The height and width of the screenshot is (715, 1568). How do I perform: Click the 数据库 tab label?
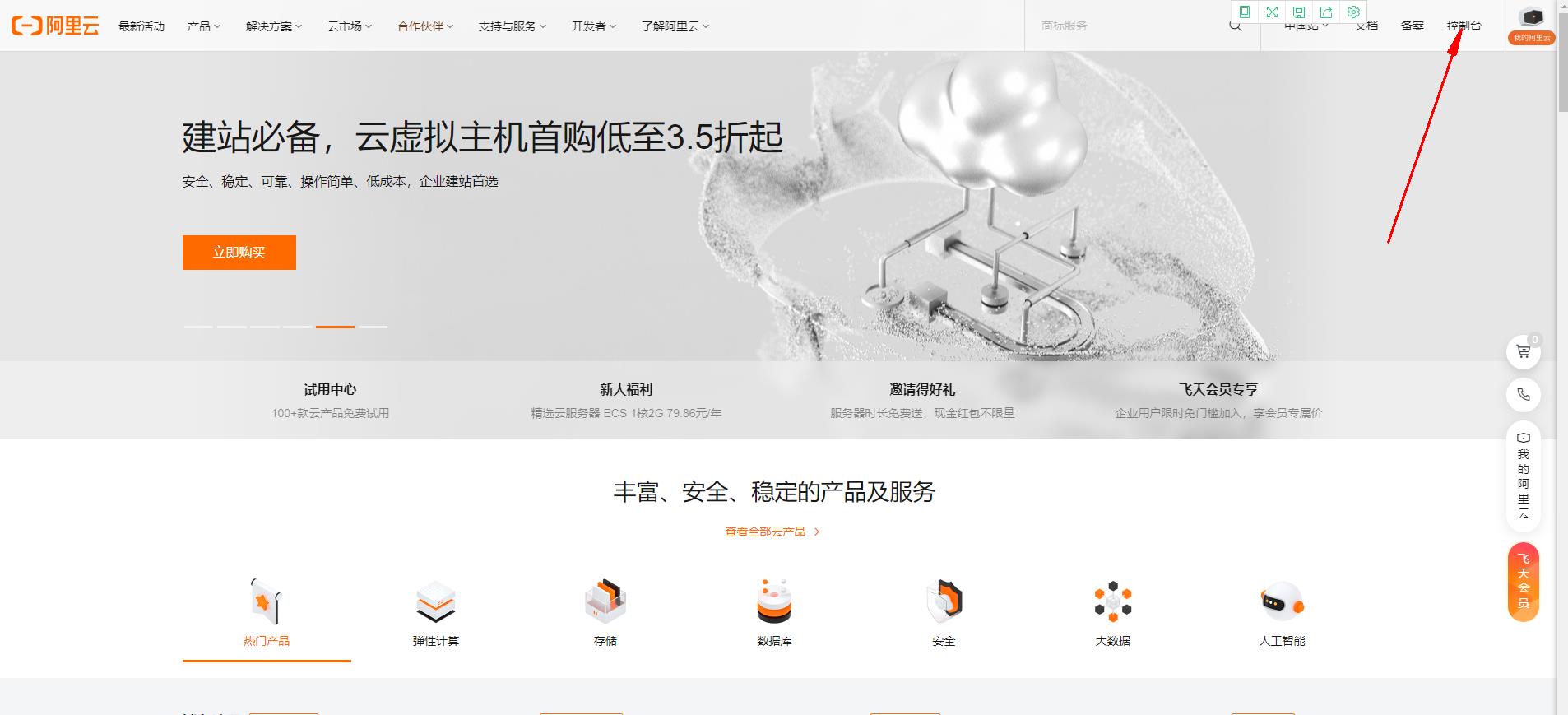point(774,641)
